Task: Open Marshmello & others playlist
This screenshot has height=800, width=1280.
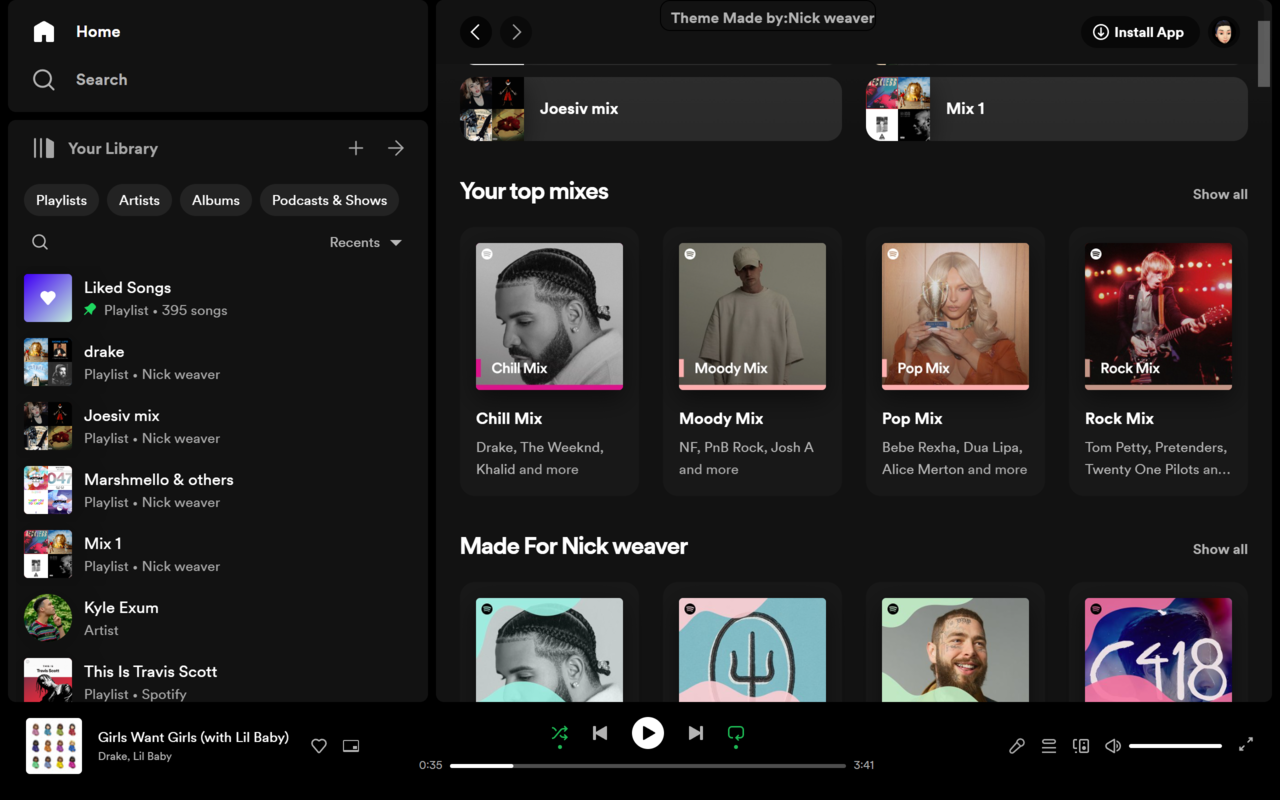Action: [218, 490]
